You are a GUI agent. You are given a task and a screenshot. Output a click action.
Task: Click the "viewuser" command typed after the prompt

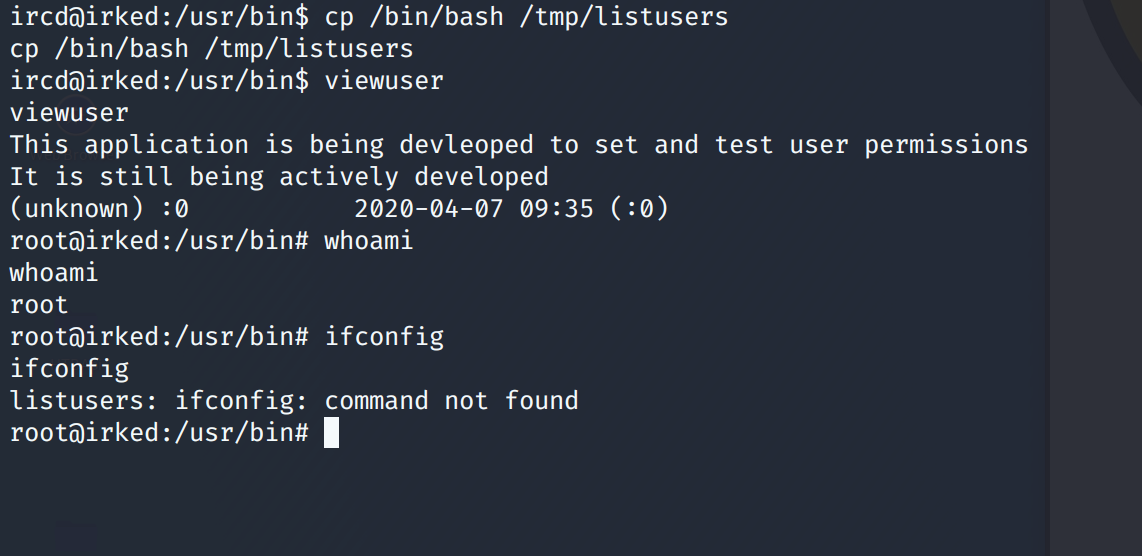coord(384,81)
